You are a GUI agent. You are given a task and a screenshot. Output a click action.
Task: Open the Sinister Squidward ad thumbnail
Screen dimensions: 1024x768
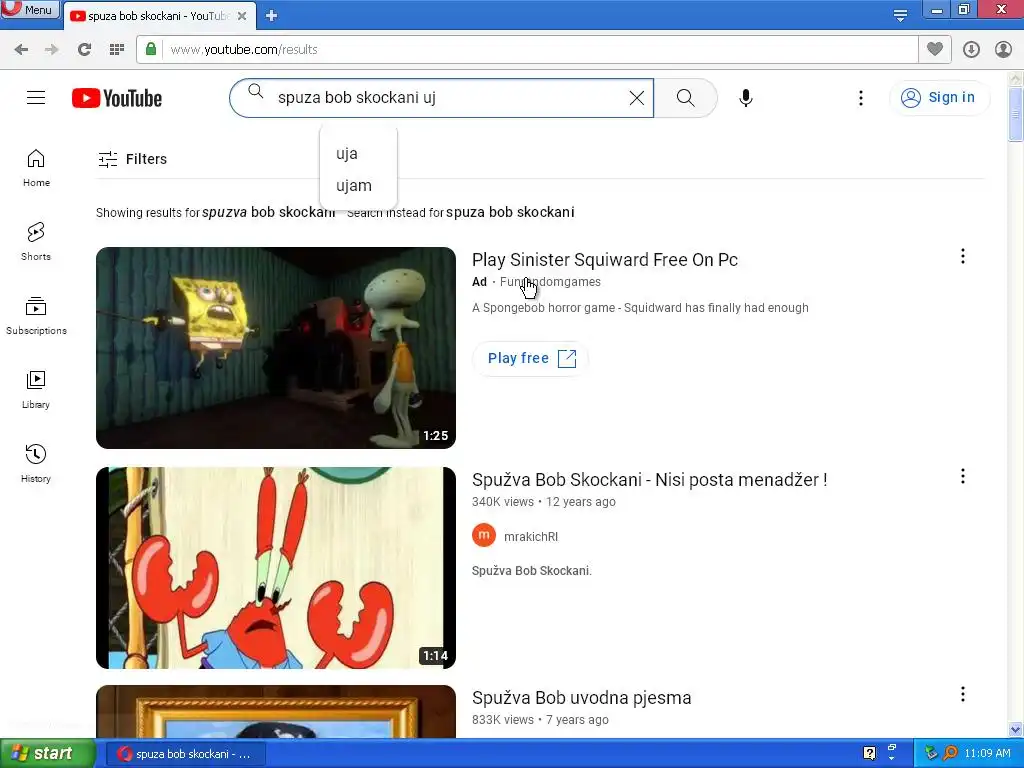click(x=276, y=347)
